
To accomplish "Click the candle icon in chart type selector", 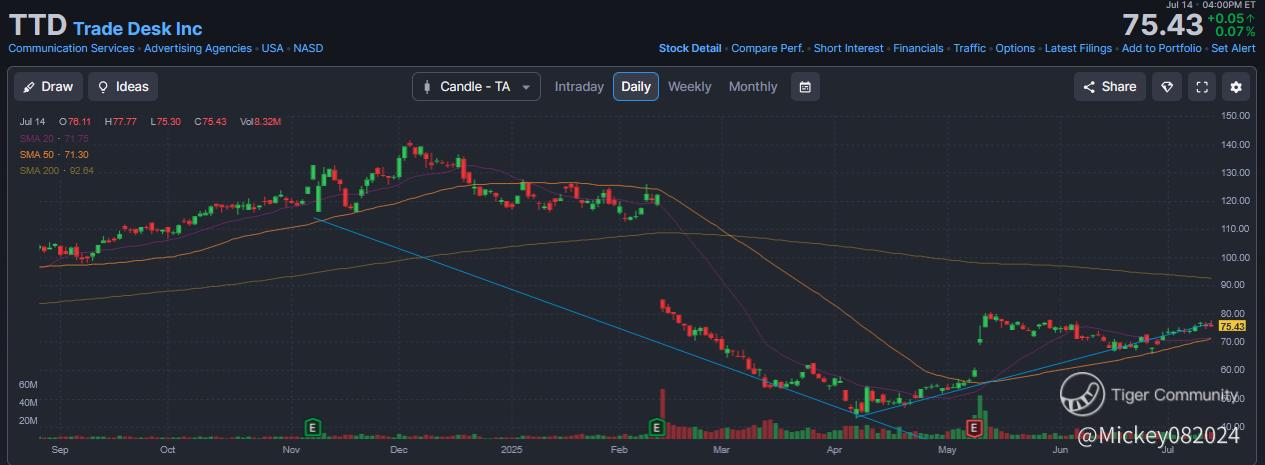I will coord(428,87).
